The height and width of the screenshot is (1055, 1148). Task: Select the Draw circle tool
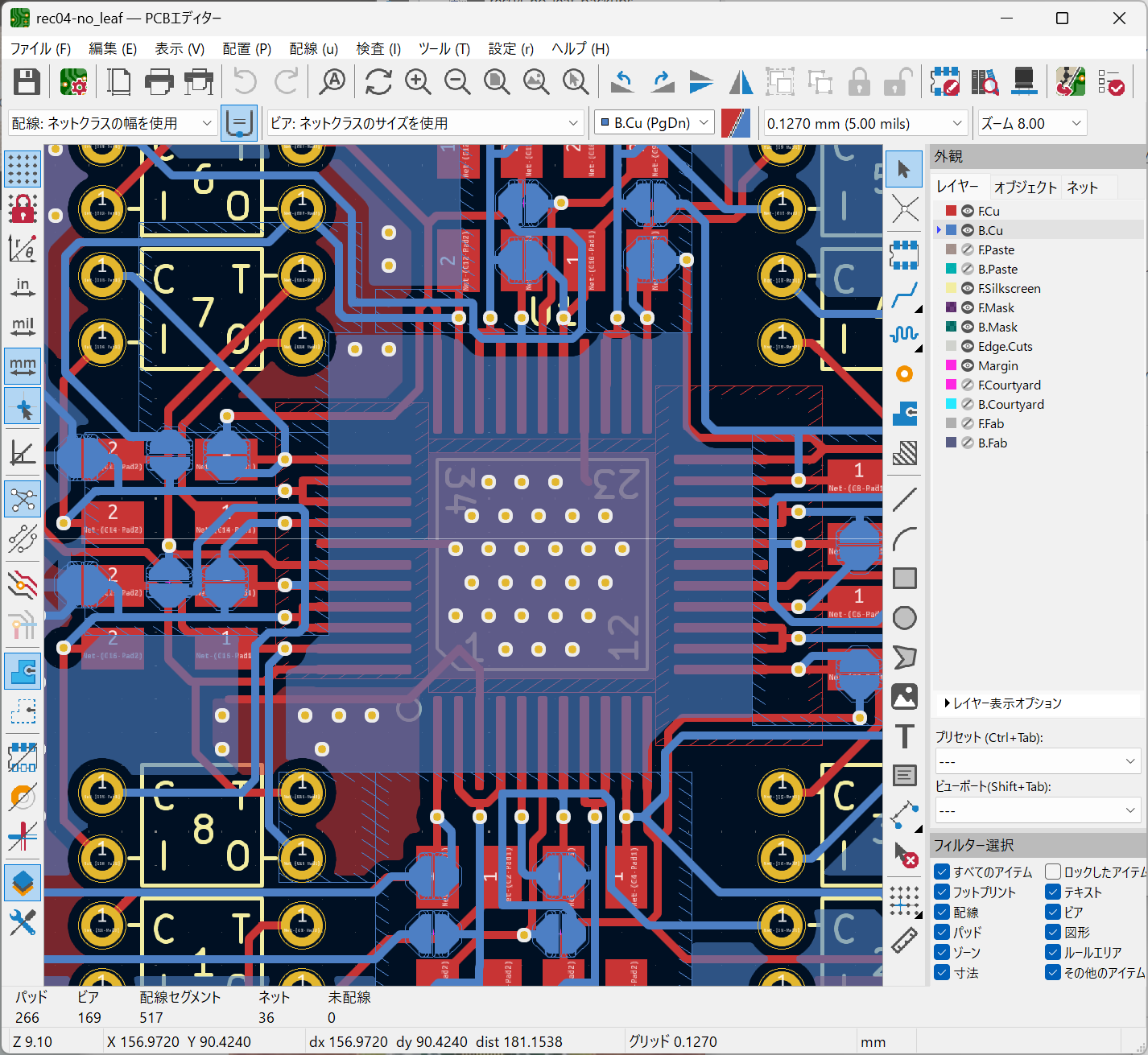click(x=904, y=618)
